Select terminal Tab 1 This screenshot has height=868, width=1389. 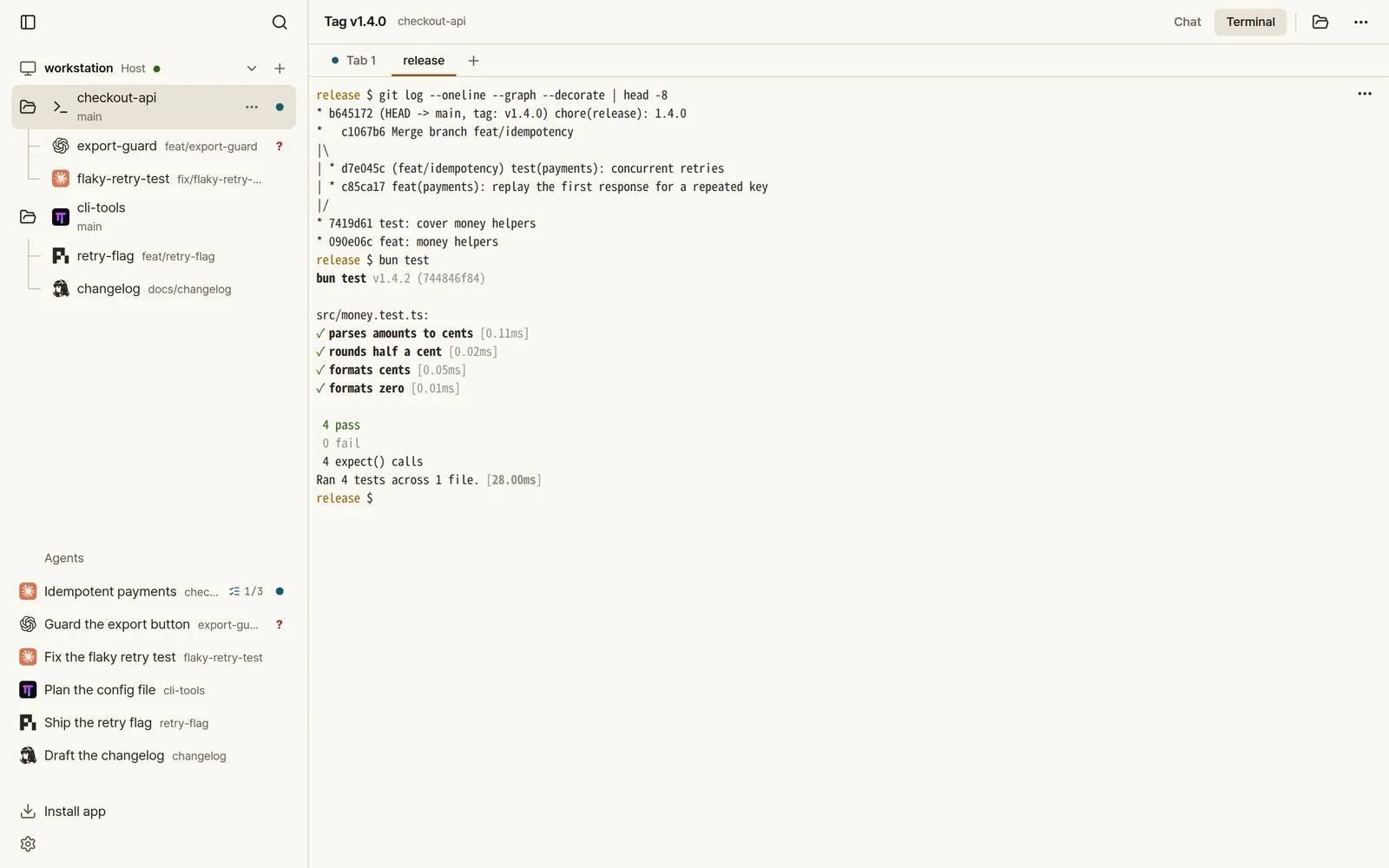coord(353,61)
